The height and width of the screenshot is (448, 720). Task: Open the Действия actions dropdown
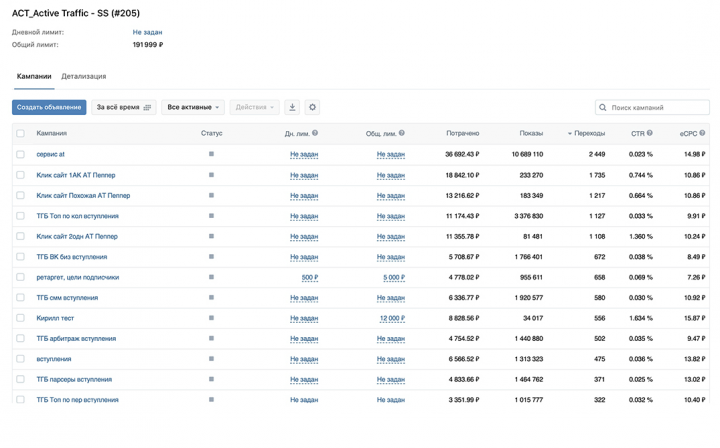254,107
